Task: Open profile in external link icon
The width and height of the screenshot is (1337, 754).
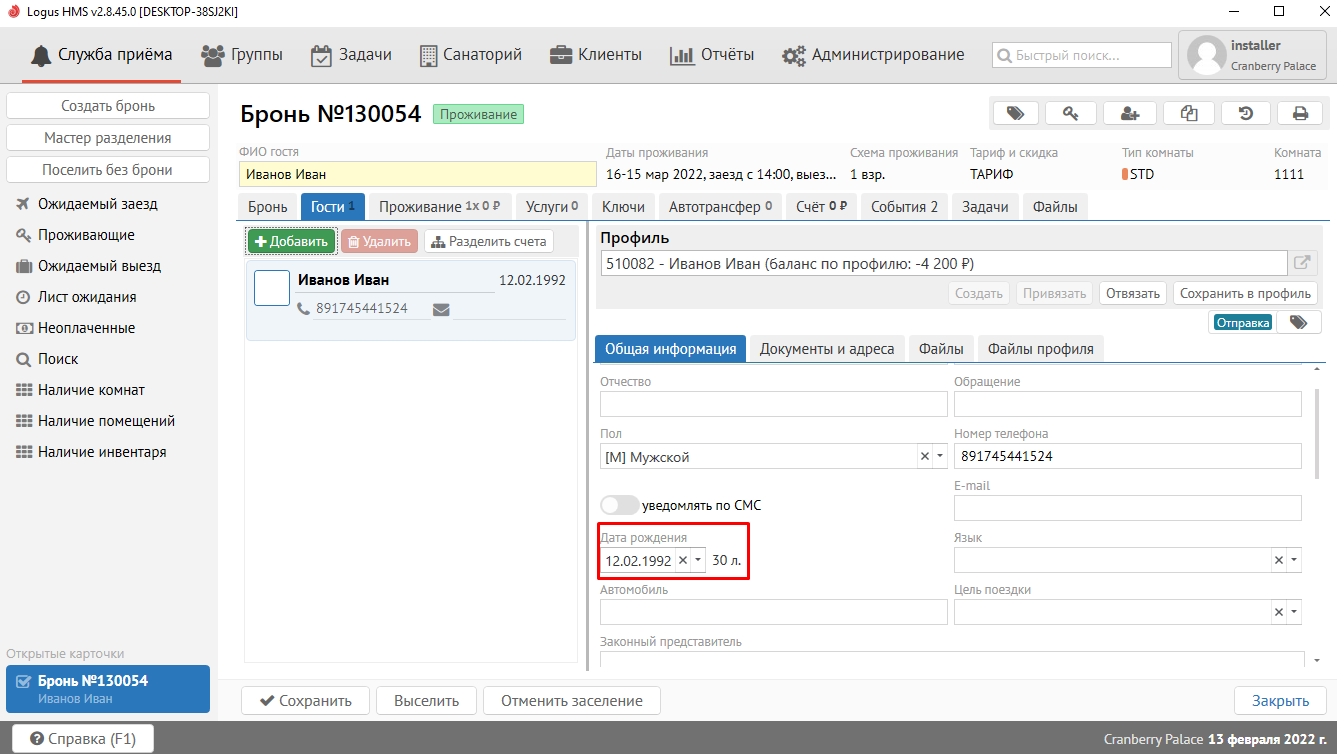Action: (1302, 263)
